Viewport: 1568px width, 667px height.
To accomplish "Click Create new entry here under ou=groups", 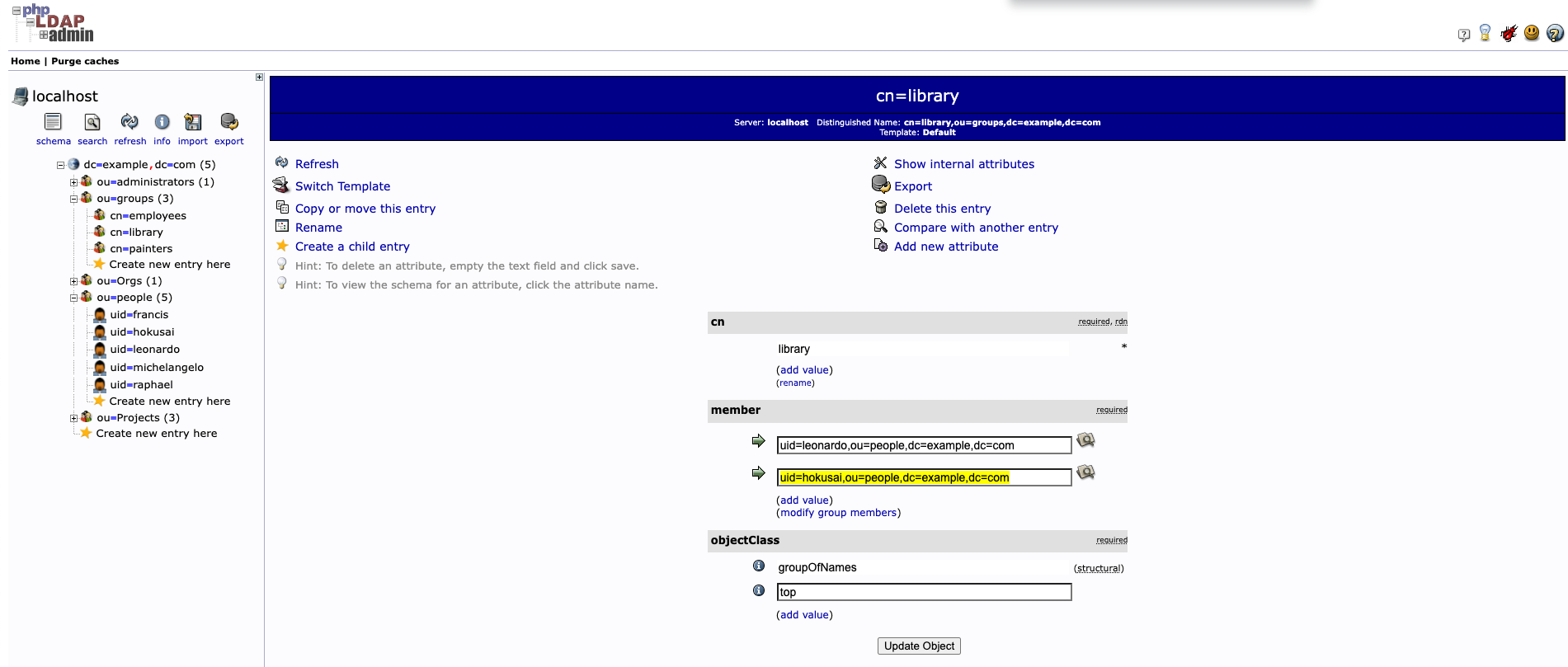I will (169, 265).
